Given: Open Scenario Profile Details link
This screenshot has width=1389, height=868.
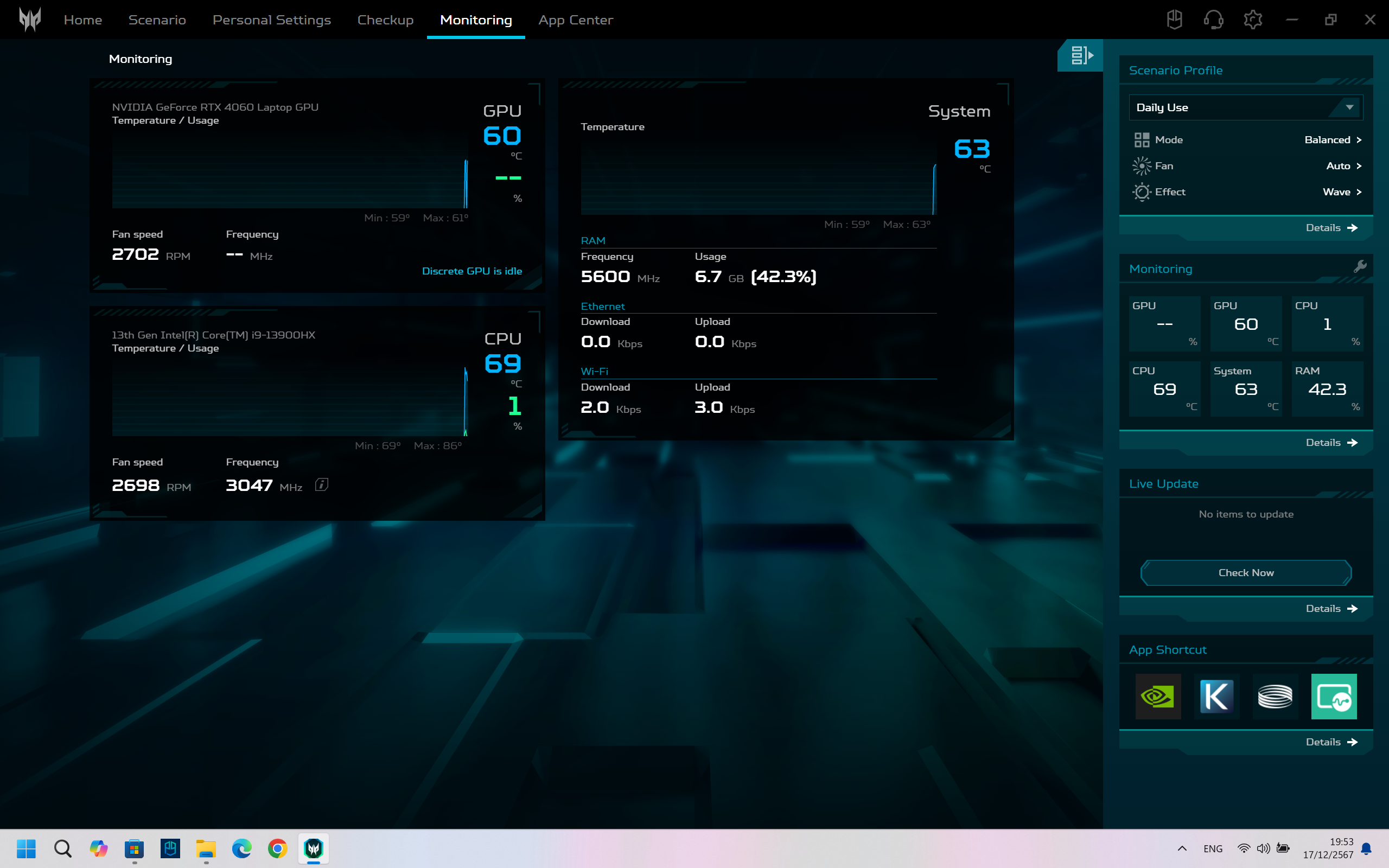Looking at the screenshot, I should (x=1331, y=228).
